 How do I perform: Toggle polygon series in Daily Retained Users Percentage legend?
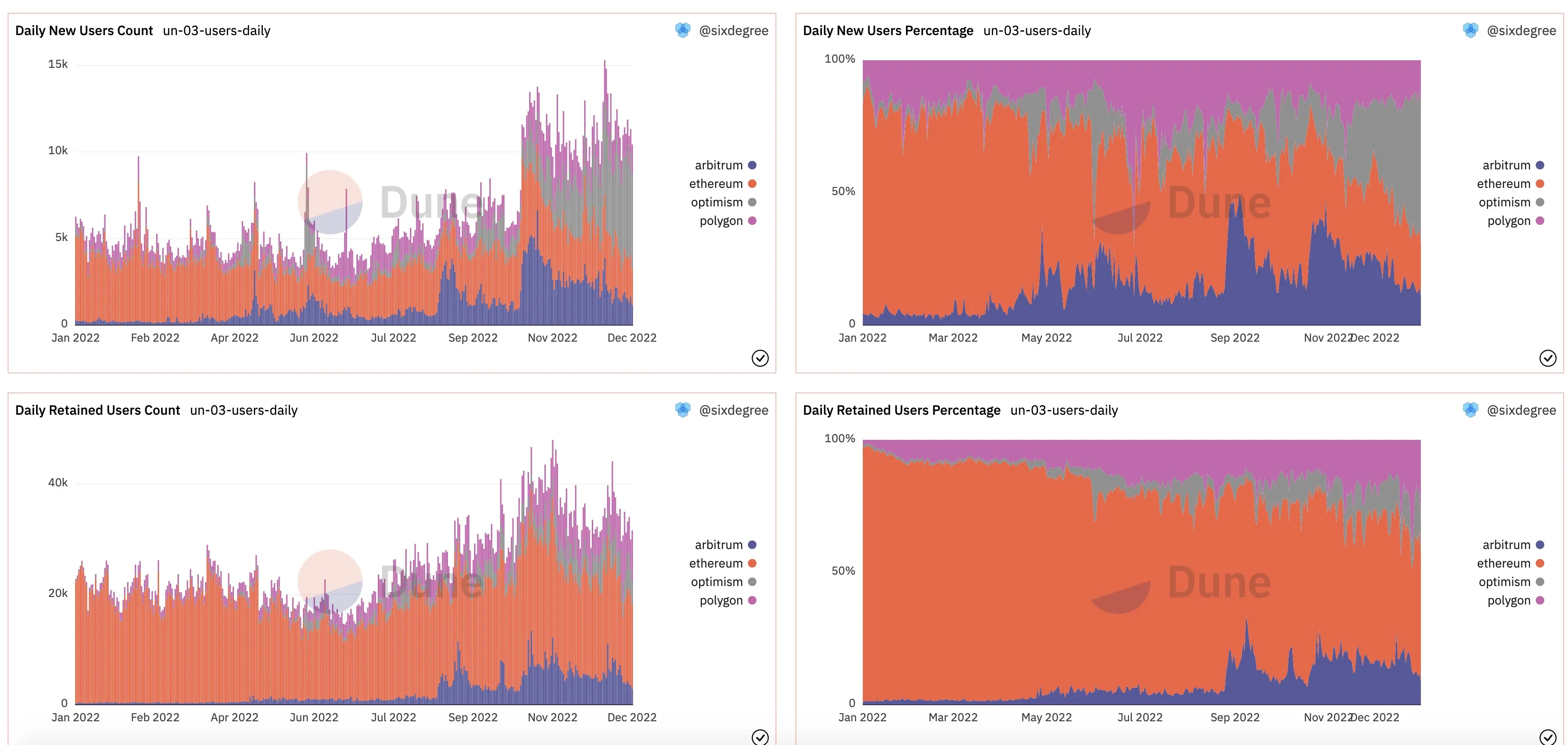1516,600
